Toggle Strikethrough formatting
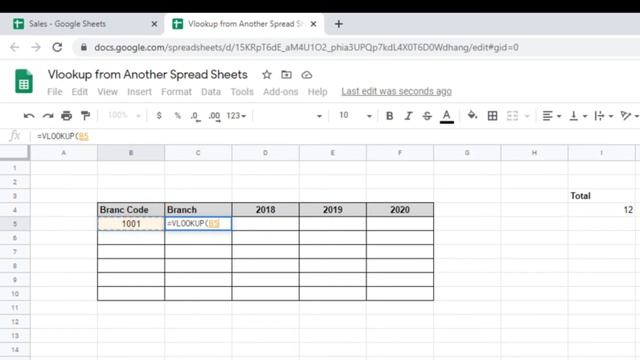Image resolution: width=640 pixels, height=360 pixels. 427,116
